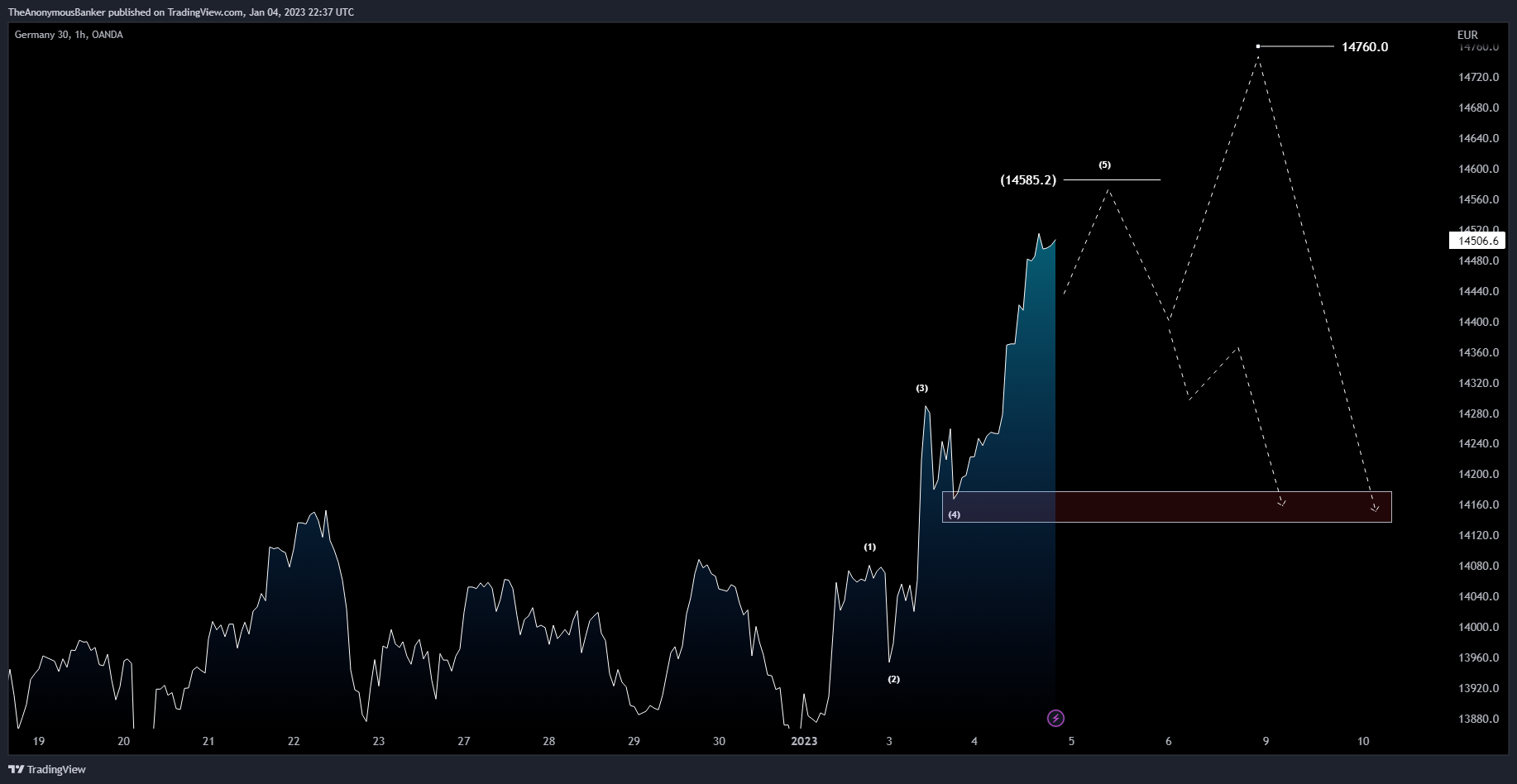The height and width of the screenshot is (784, 1517).
Task: Click the EUR currency label
Action: (x=1467, y=35)
